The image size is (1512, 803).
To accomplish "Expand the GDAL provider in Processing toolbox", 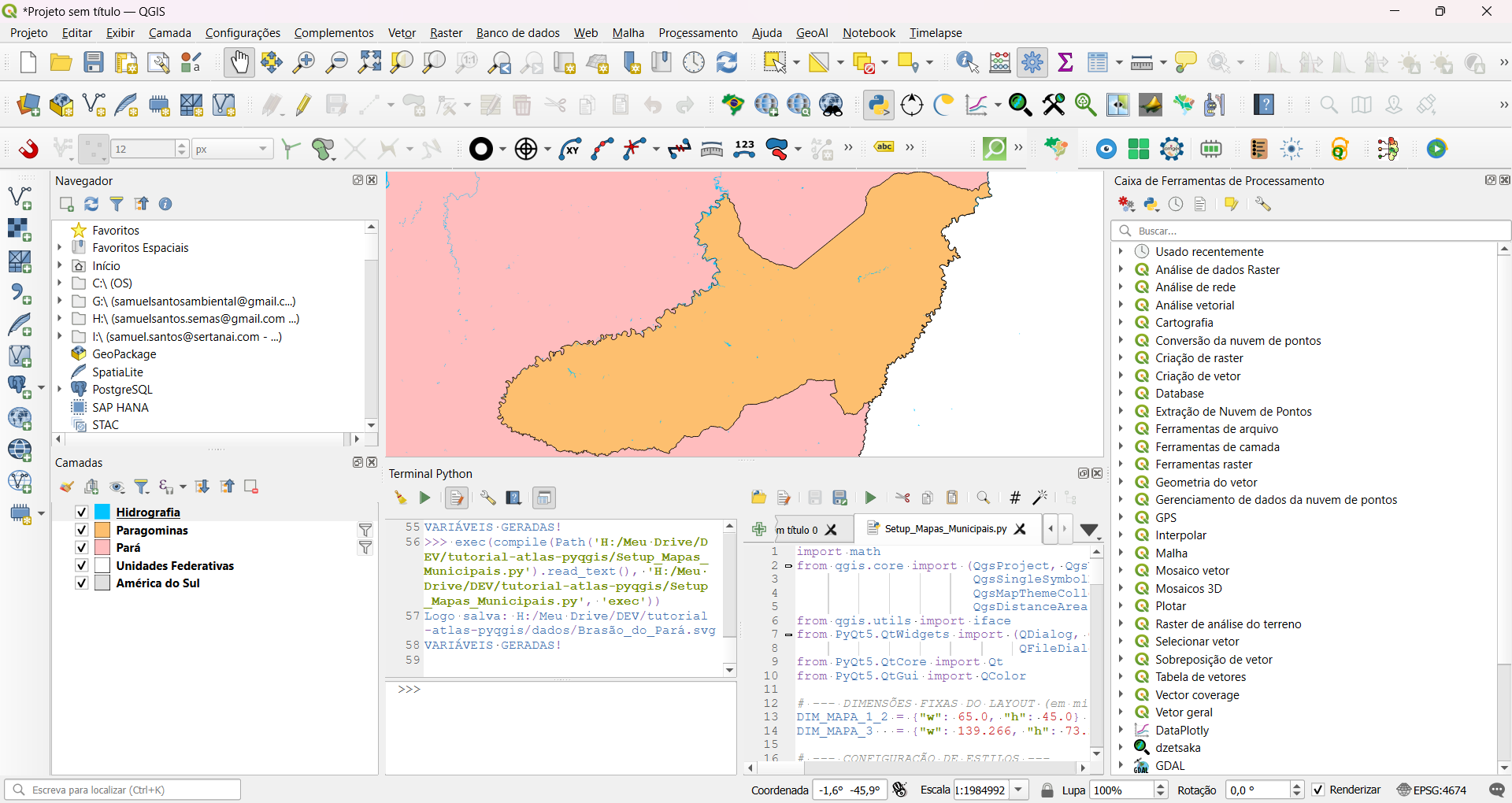I will click(1121, 764).
